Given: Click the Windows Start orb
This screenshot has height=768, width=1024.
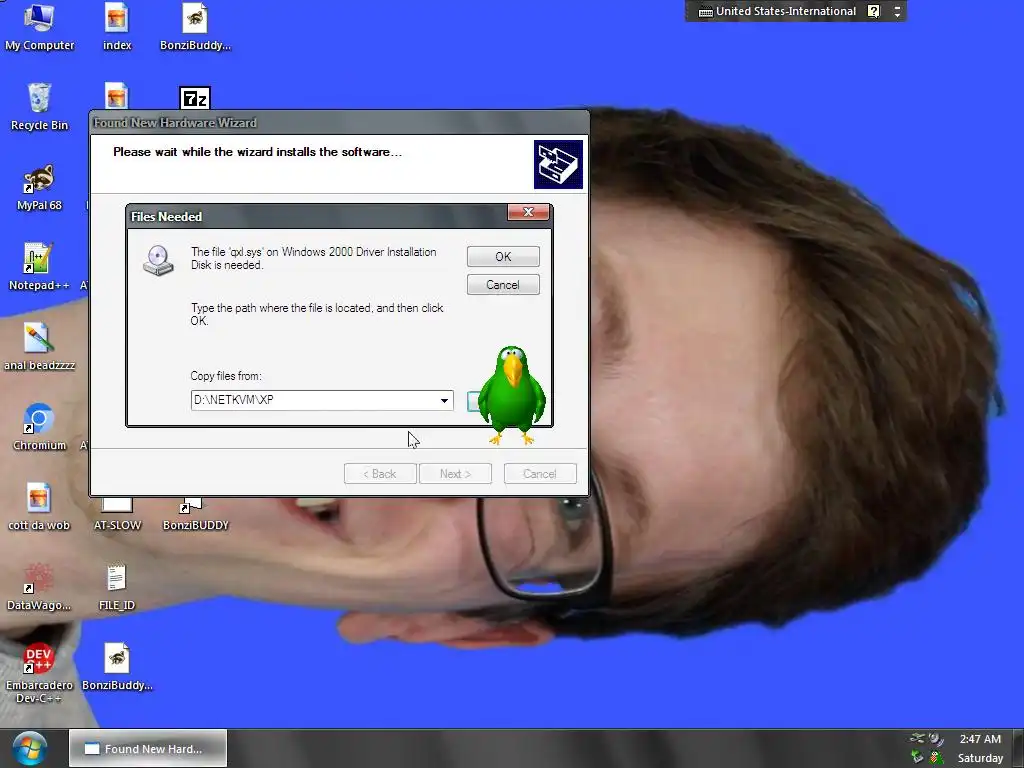Looking at the screenshot, I should tap(29, 748).
